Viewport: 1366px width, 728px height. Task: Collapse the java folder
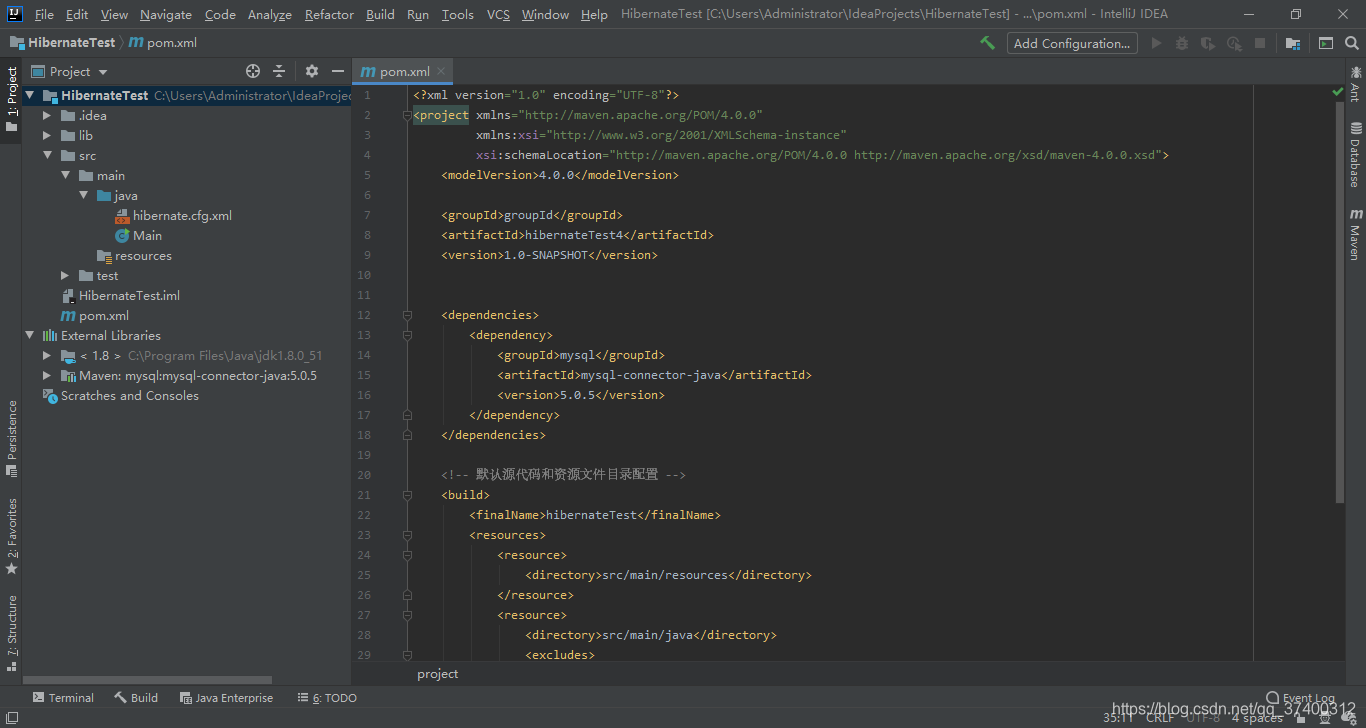point(84,196)
